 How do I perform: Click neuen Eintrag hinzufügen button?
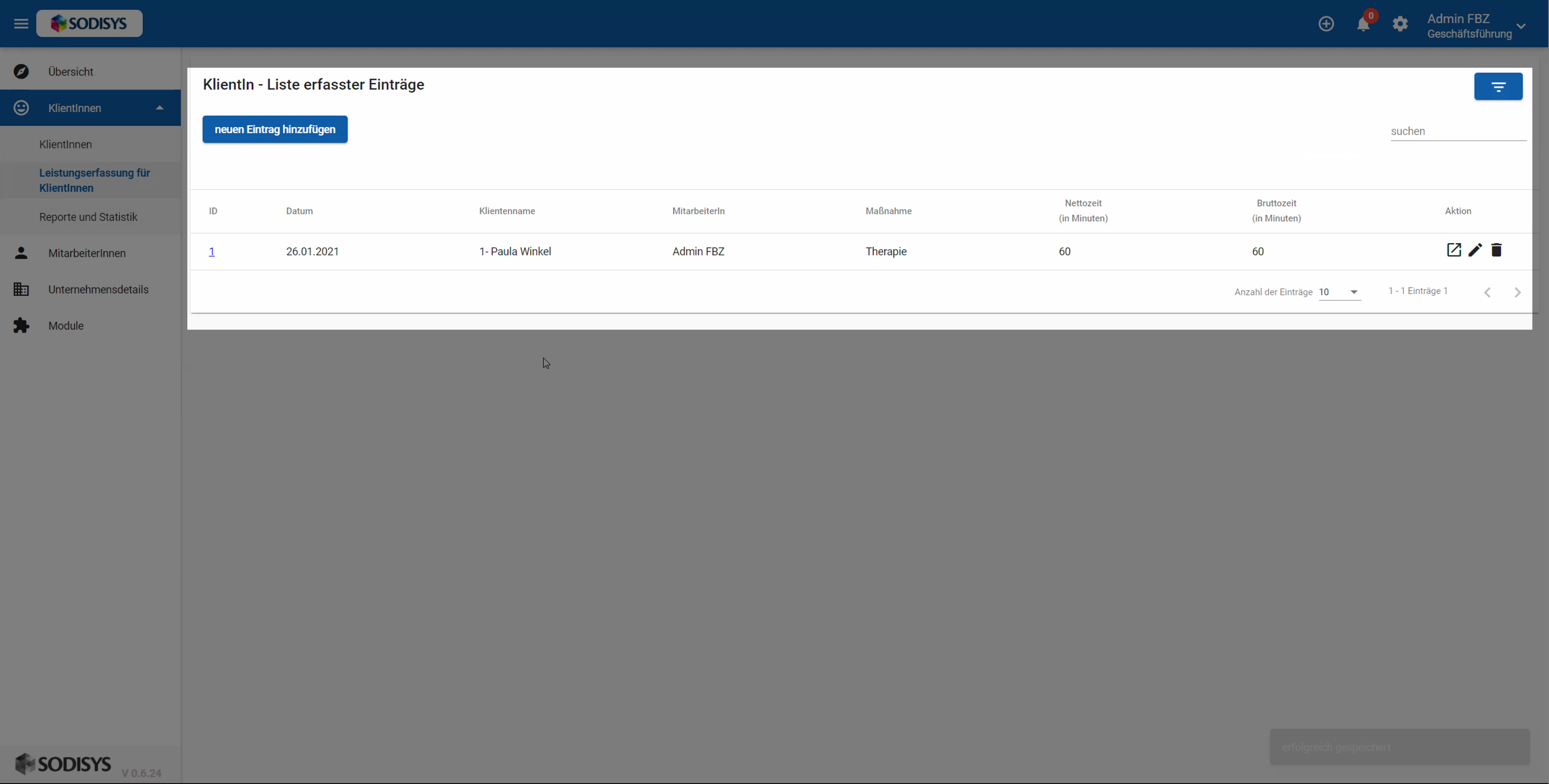pyautogui.click(x=275, y=129)
